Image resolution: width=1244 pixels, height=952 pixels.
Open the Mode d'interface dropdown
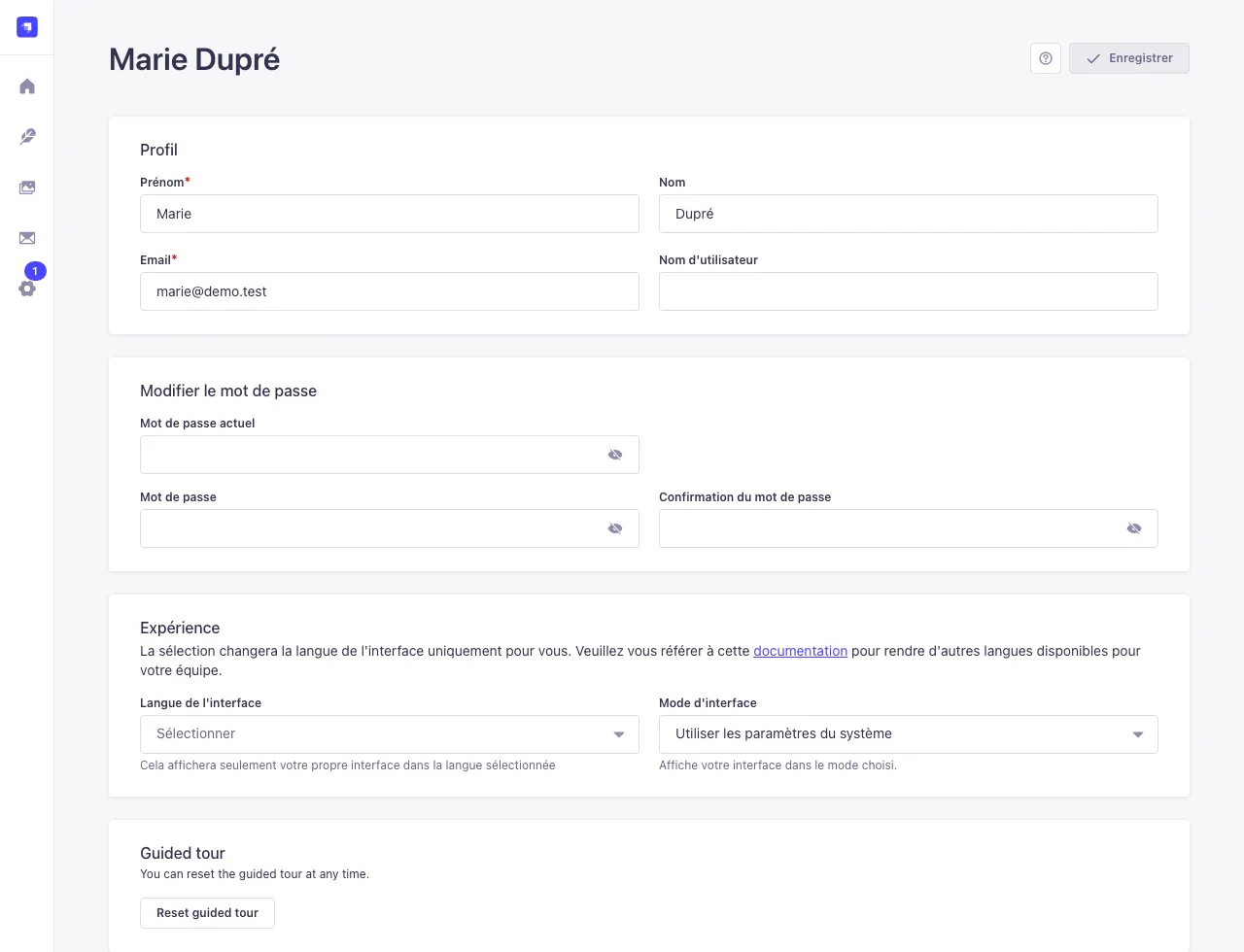(909, 734)
